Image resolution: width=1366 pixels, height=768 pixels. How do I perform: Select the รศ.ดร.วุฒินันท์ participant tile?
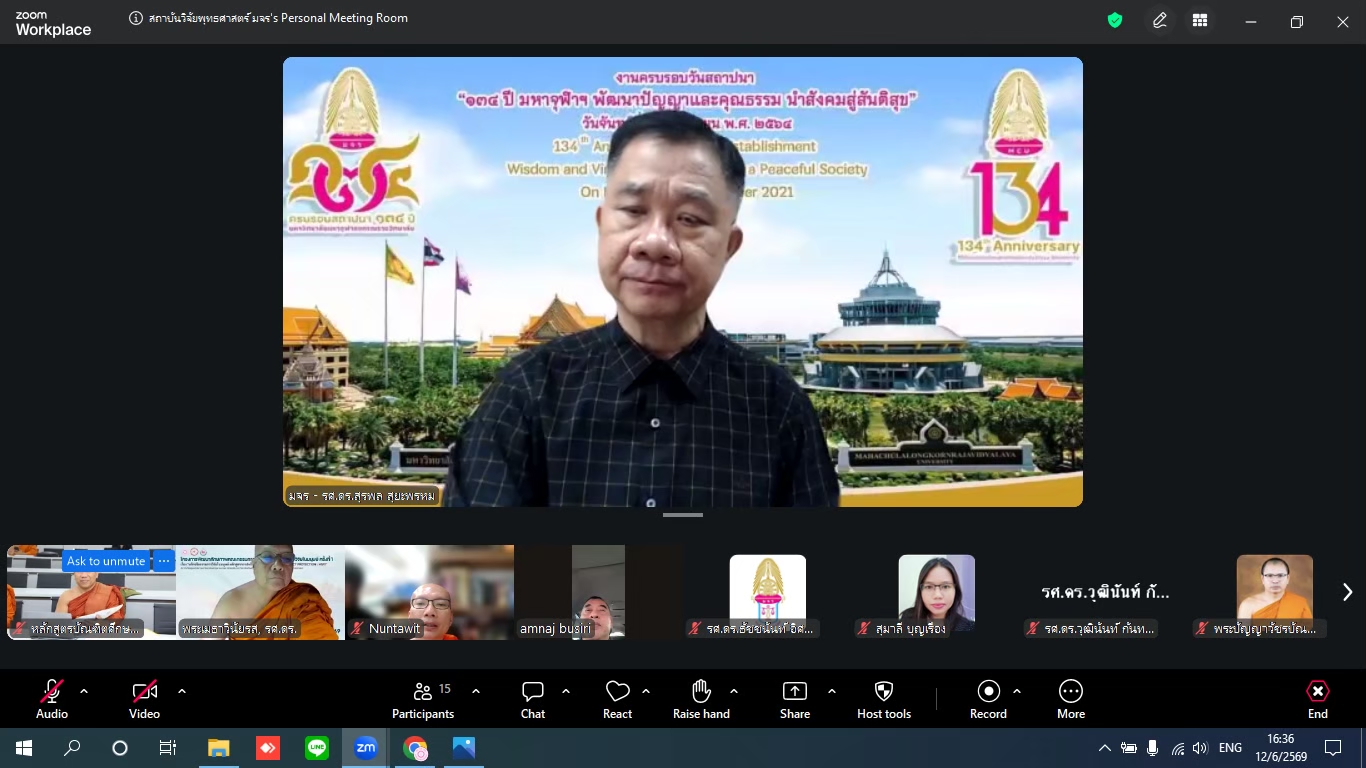(1106, 592)
